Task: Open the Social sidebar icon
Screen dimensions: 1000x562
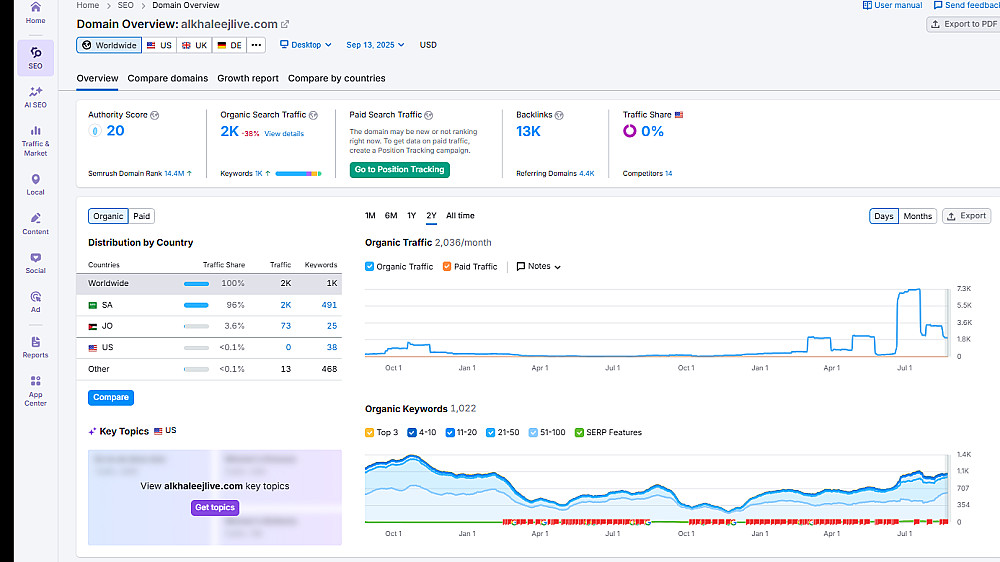Action: tap(35, 263)
